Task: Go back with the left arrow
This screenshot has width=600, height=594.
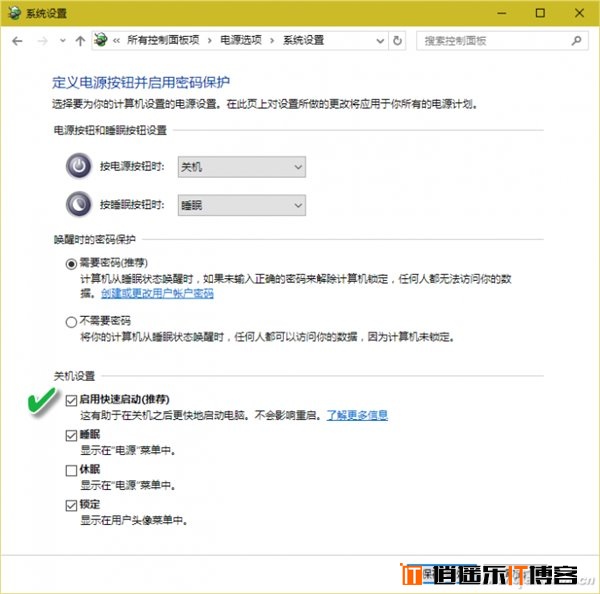Action: pyautogui.click(x=17, y=41)
